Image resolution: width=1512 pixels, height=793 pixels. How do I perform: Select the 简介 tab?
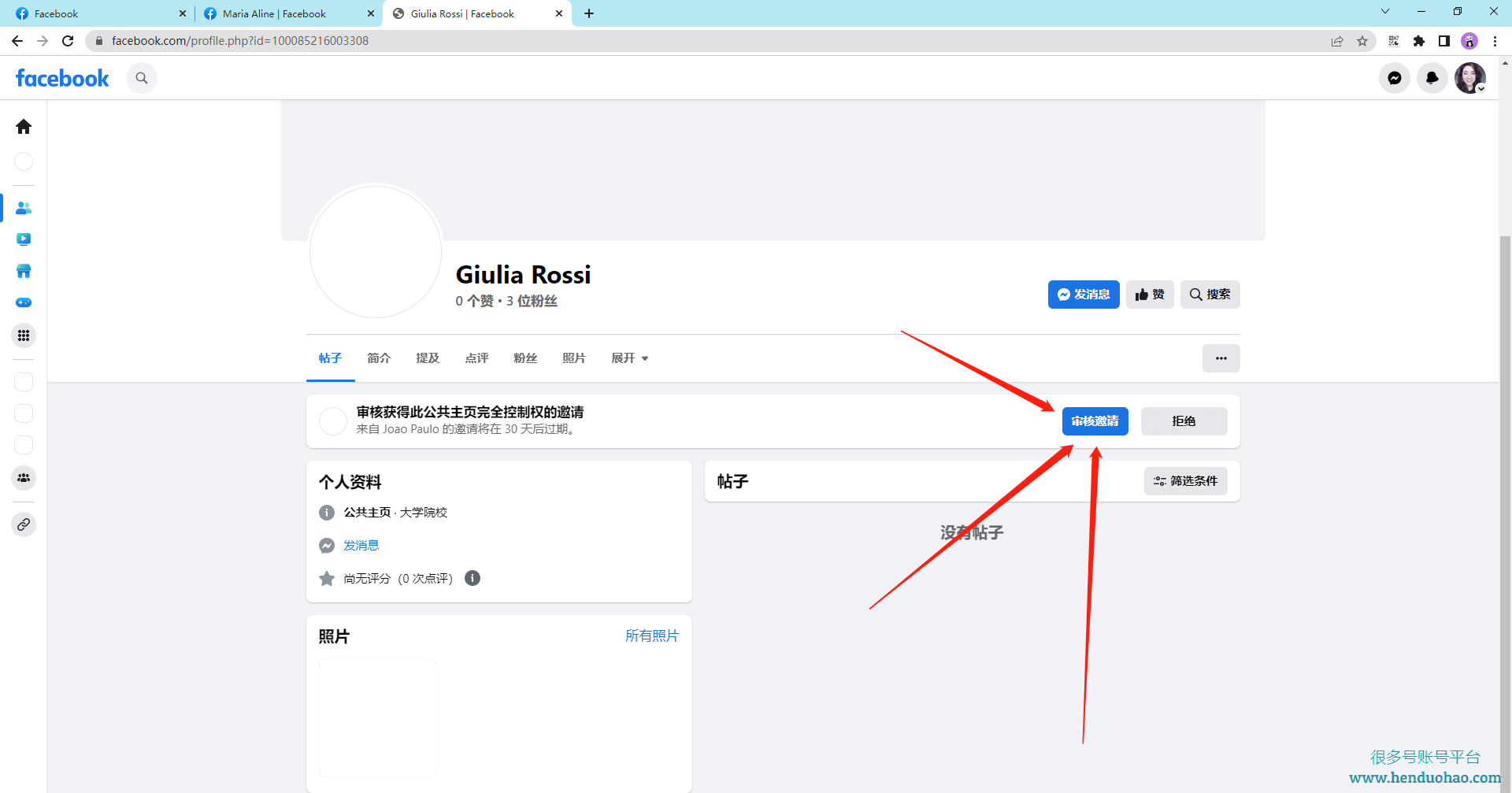pos(379,358)
